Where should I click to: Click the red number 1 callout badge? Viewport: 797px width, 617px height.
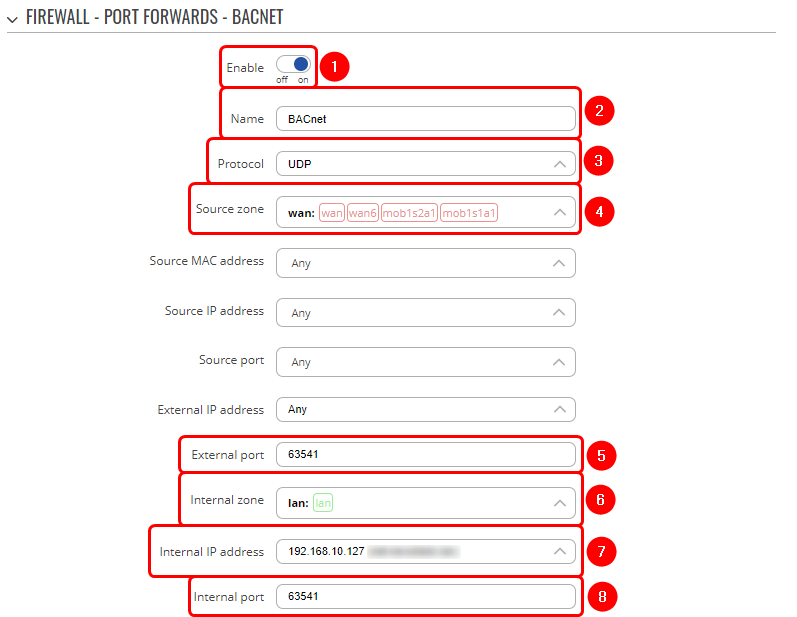pyautogui.click(x=335, y=67)
